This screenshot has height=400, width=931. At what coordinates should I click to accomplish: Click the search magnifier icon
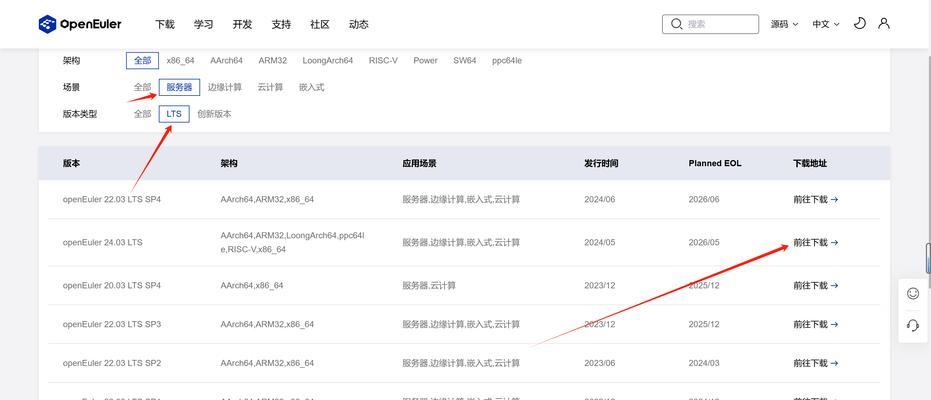pos(676,24)
